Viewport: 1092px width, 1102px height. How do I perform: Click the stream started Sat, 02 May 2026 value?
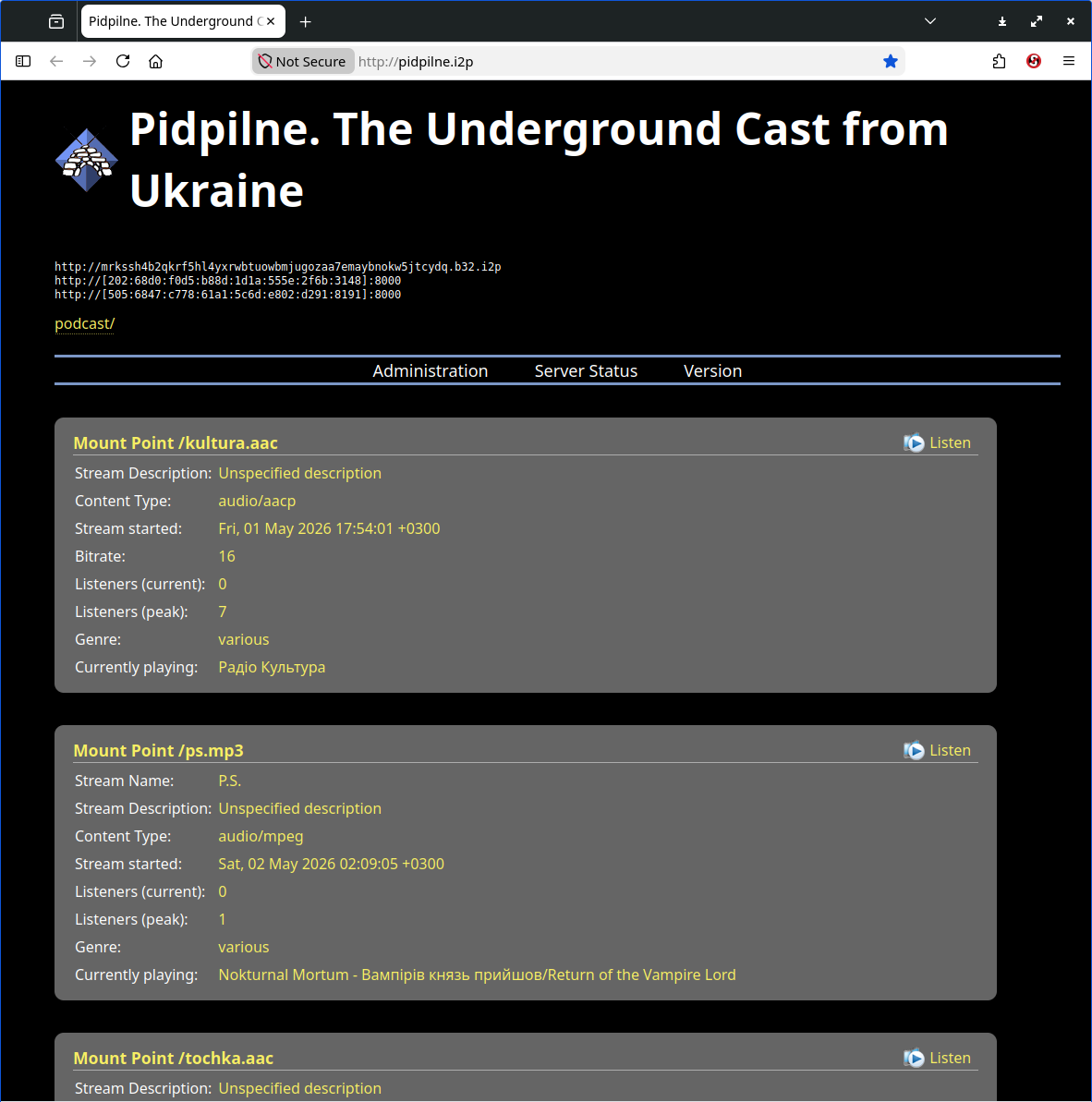pos(331,864)
